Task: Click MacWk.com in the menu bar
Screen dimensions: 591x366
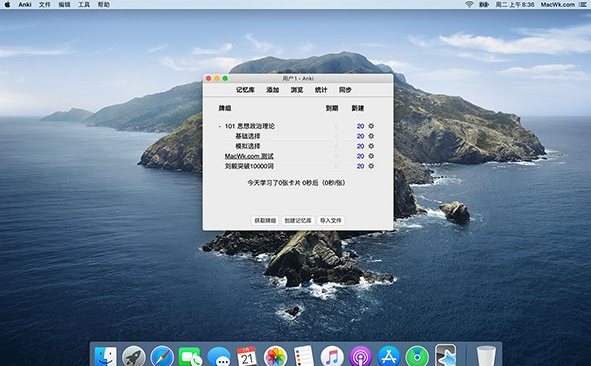Action: (x=558, y=5)
